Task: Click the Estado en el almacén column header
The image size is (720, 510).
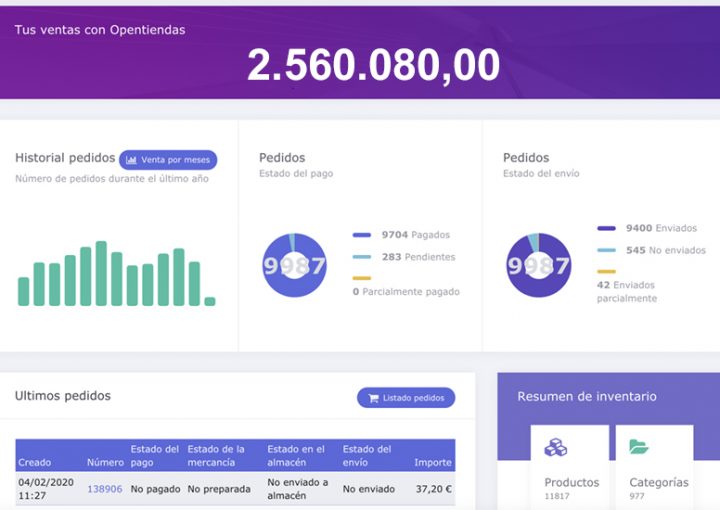Action: [x=296, y=455]
